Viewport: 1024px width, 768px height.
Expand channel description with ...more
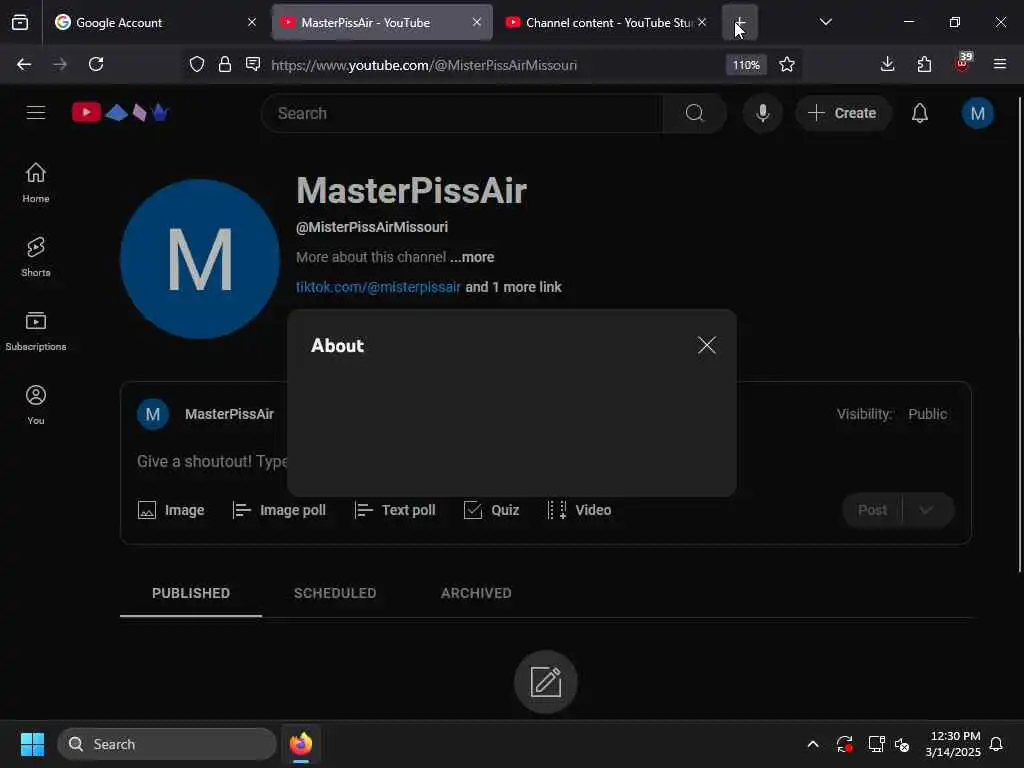click(x=472, y=257)
